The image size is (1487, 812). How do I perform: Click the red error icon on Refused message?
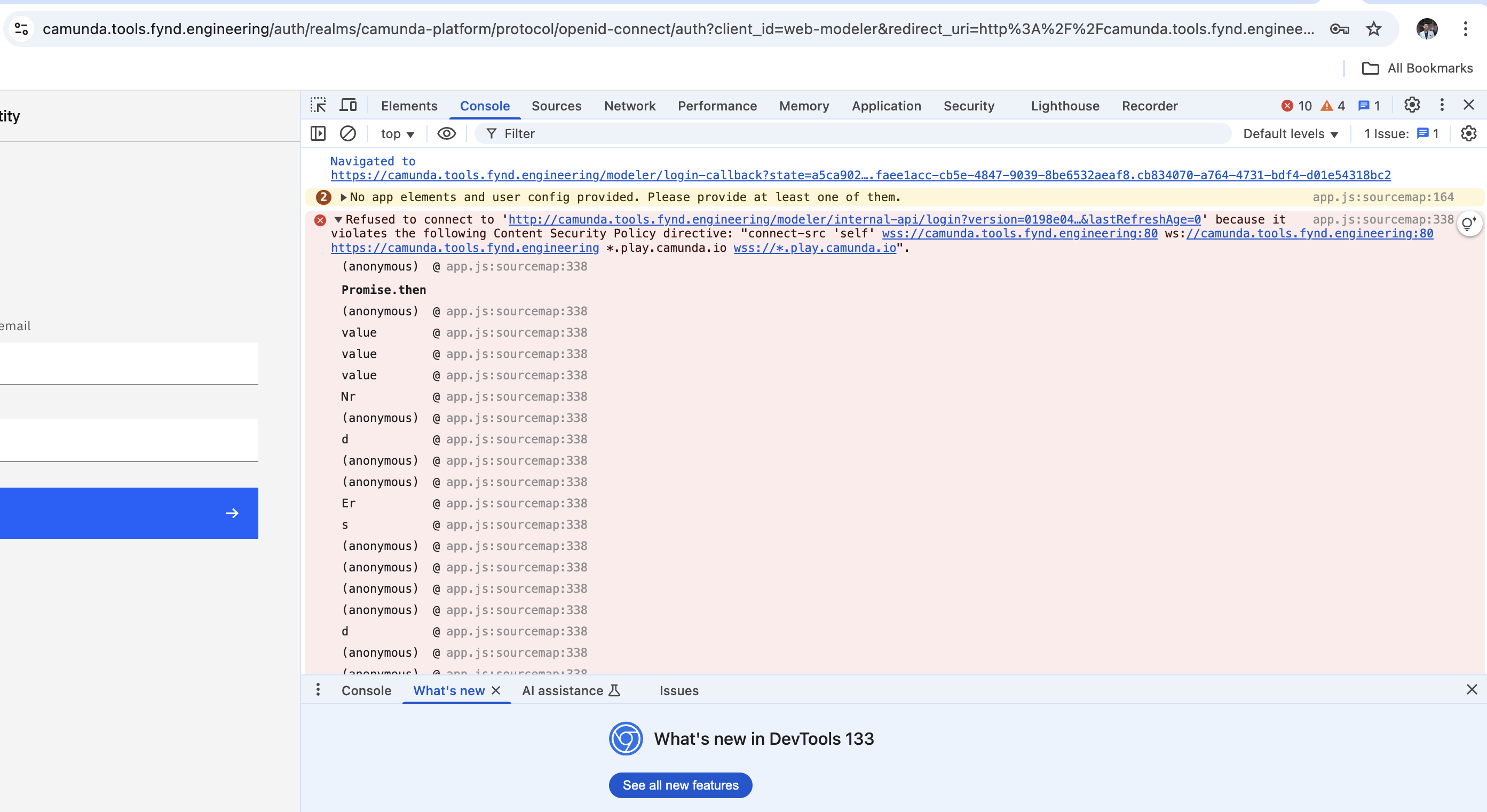click(320, 220)
